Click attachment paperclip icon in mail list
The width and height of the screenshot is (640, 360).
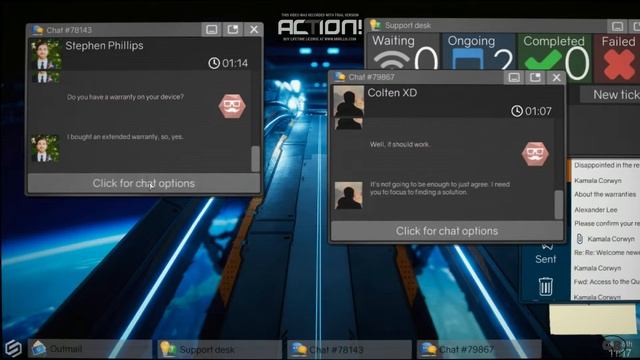[x=579, y=239]
